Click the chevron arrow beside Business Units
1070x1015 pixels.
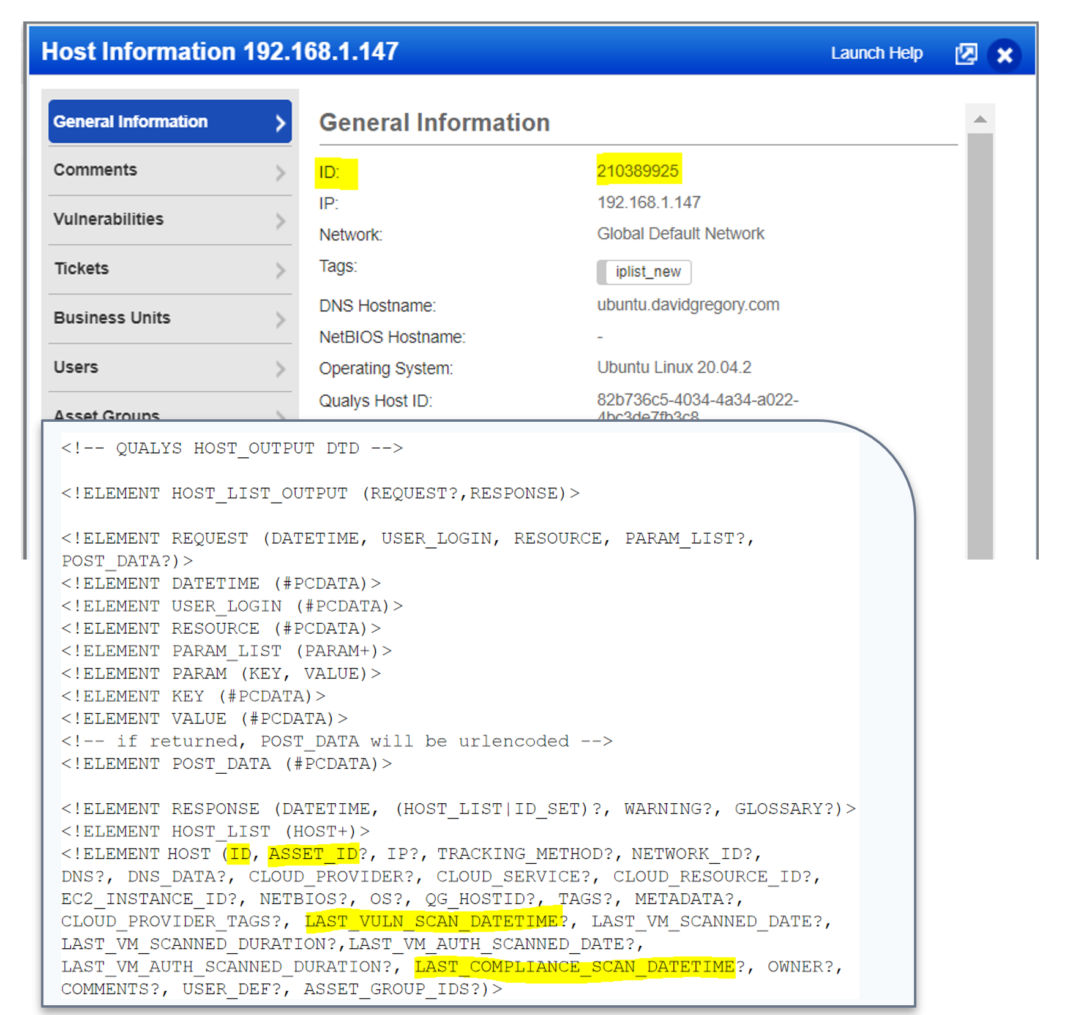(280, 319)
